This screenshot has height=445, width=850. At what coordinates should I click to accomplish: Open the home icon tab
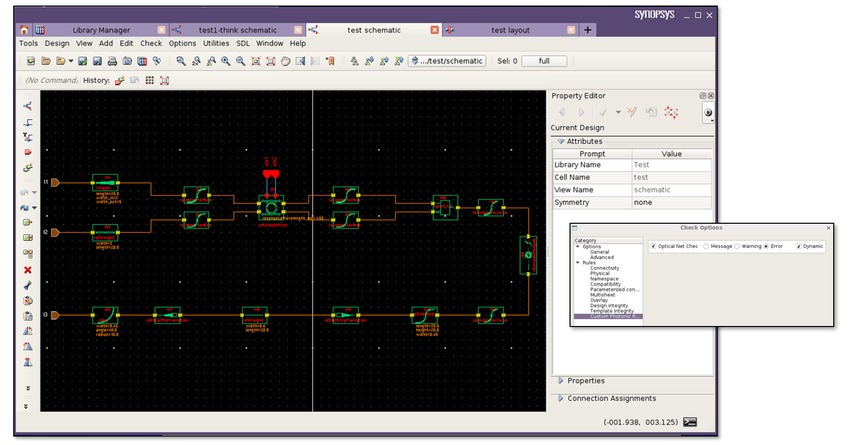24,30
